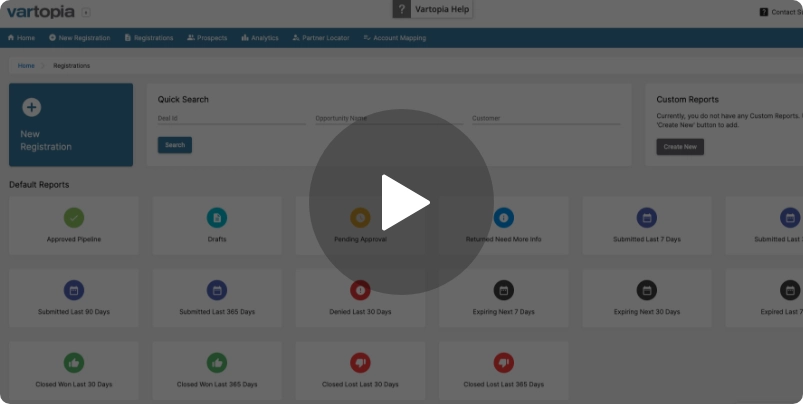Open the Drafts document icon
Viewport: 803px width, 404px height.
217,218
